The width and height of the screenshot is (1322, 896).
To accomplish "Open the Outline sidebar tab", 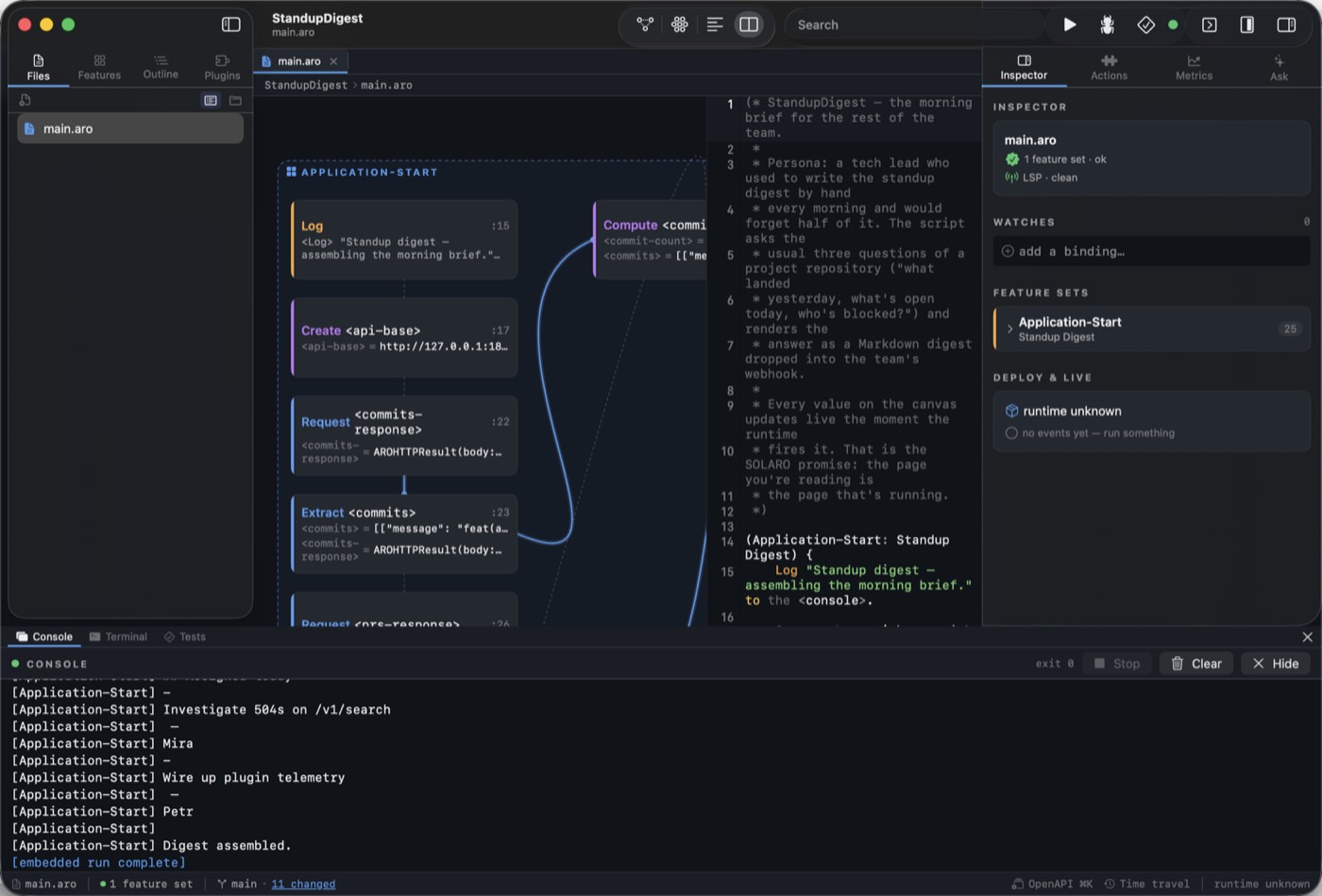I will click(161, 67).
